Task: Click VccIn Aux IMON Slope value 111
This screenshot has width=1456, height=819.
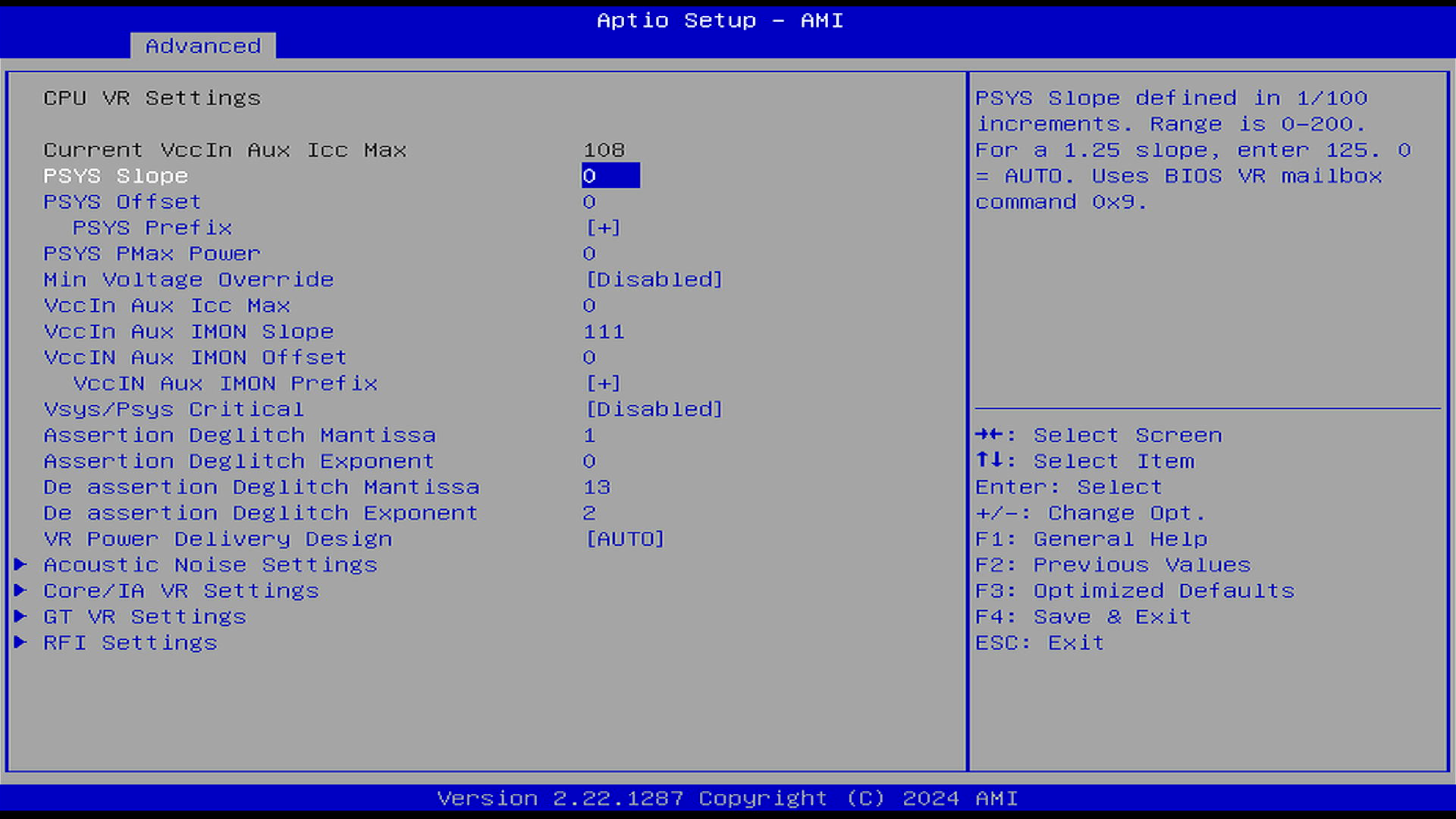Action: pyautogui.click(x=604, y=332)
